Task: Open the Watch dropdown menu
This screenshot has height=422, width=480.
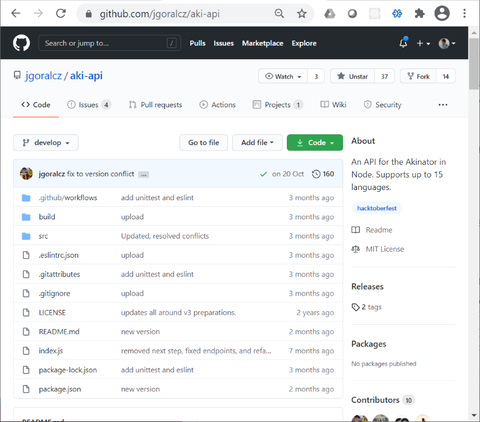Action: tap(283, 76)
